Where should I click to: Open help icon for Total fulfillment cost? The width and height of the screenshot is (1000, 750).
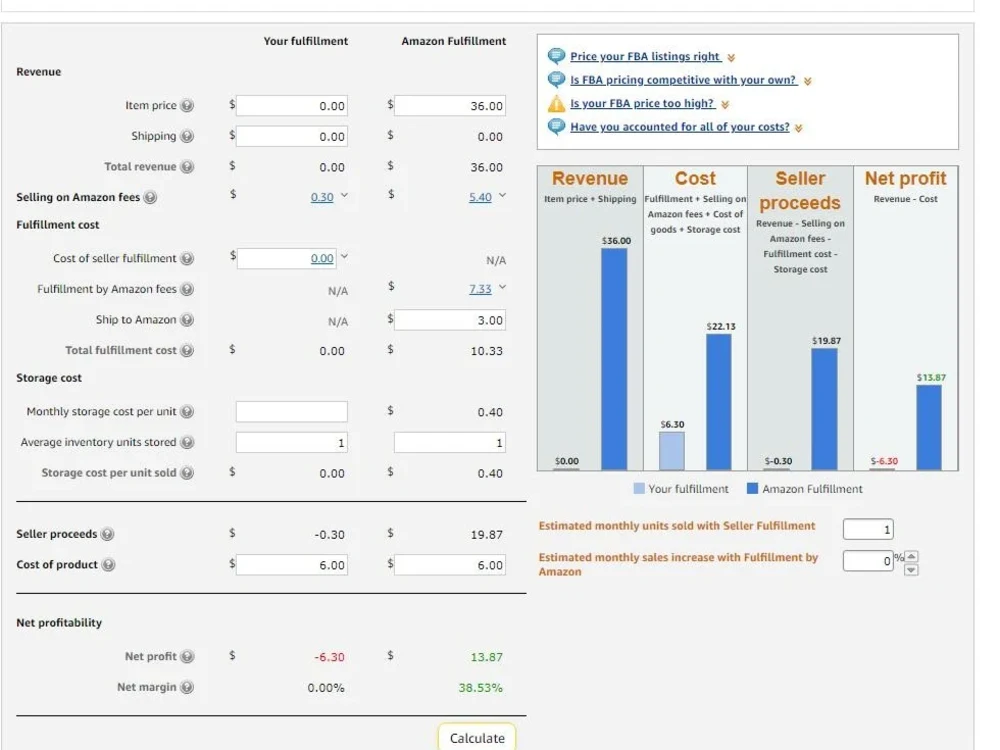tap(187, 351)
